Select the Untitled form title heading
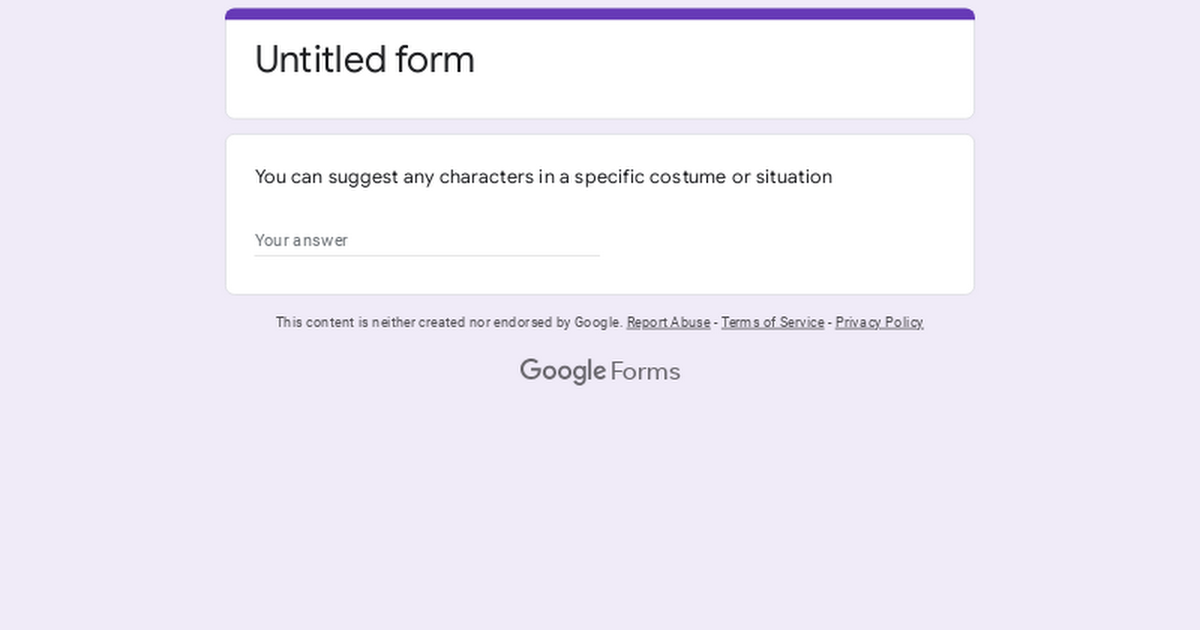The width and height of the screenshot is (1200, 630). tap(365, 60)
